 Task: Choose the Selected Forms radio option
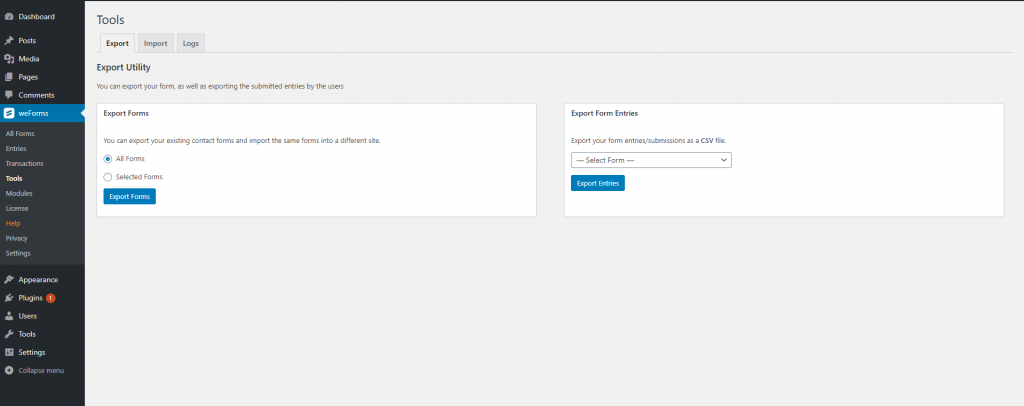point(108,177)
